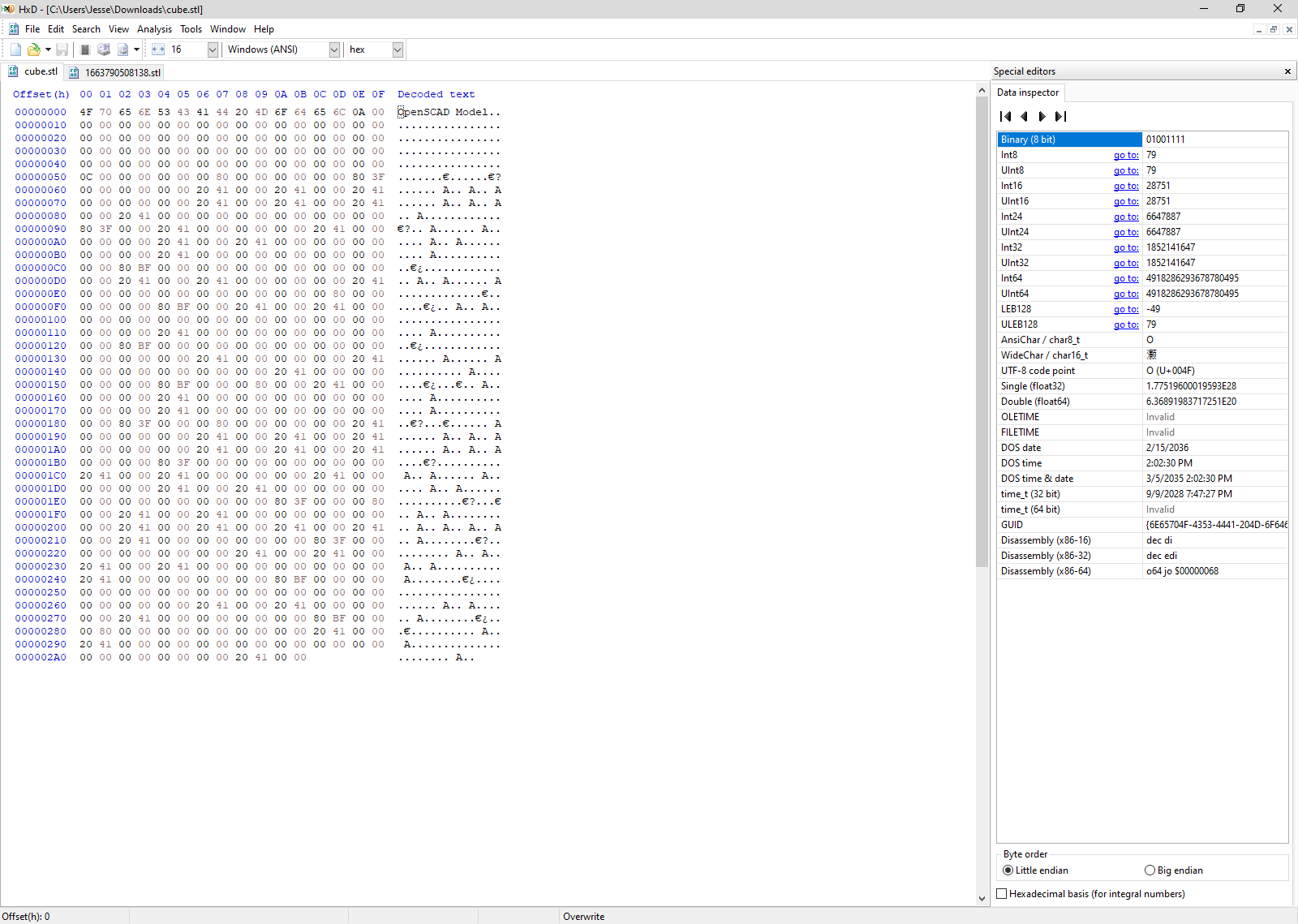The width and height of the screenshot is (1298, 924).
Task: Click go to link for UInt64
Action: point(1126,294)
